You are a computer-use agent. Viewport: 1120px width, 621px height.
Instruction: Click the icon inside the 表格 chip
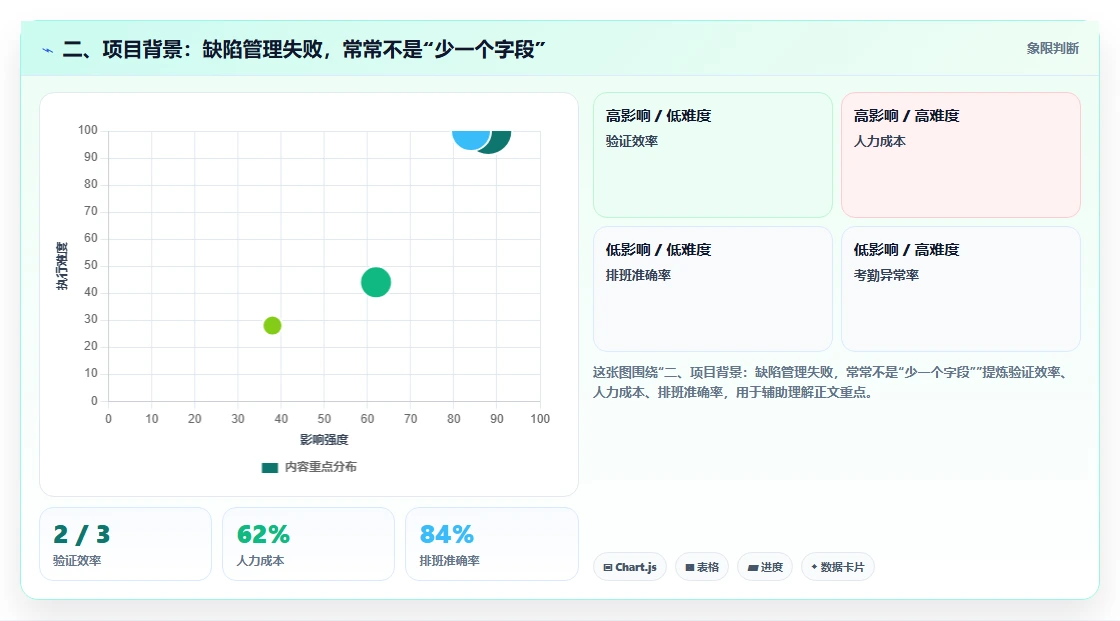point(690,567)
